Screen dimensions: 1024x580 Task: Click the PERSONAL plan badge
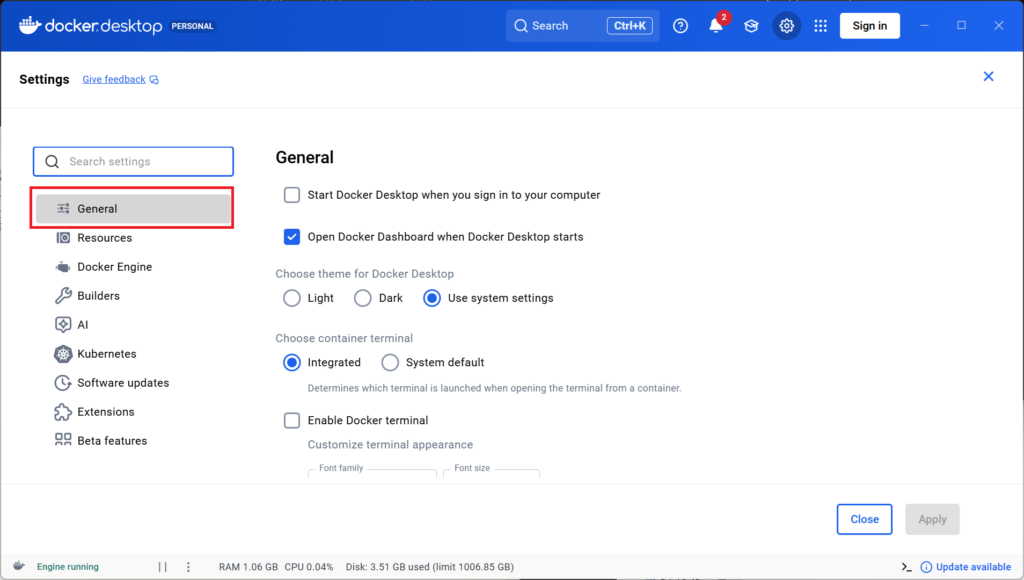point(192,26)
